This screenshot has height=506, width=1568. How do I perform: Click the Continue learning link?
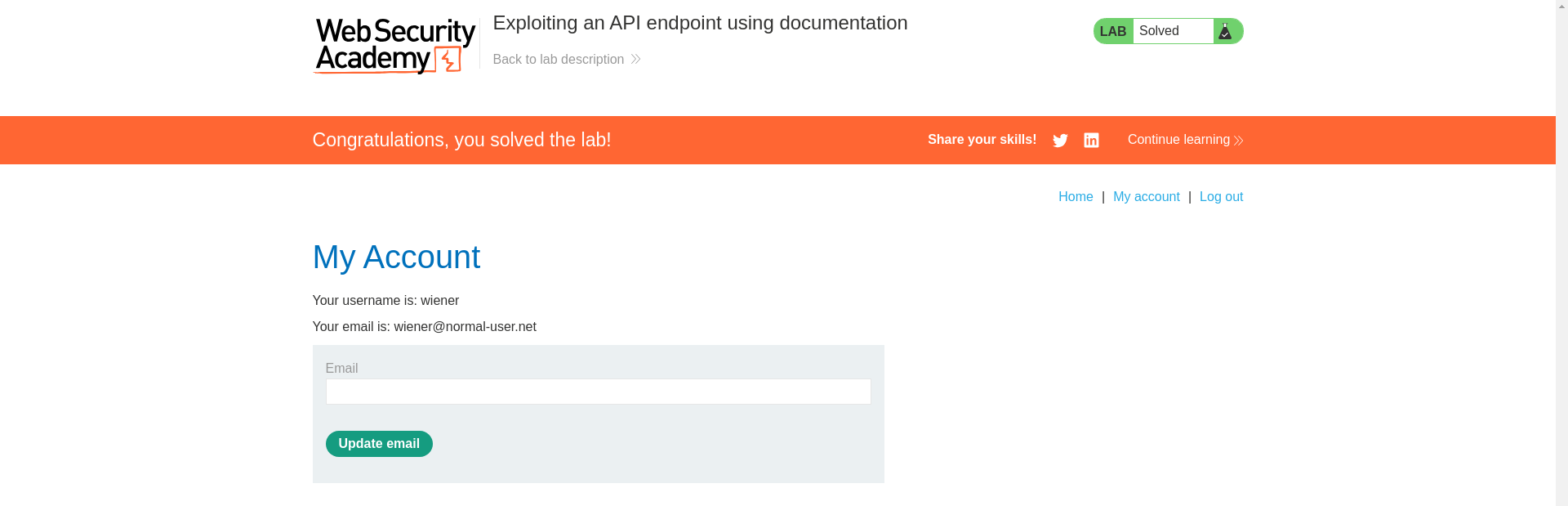tap(1185, 140)
